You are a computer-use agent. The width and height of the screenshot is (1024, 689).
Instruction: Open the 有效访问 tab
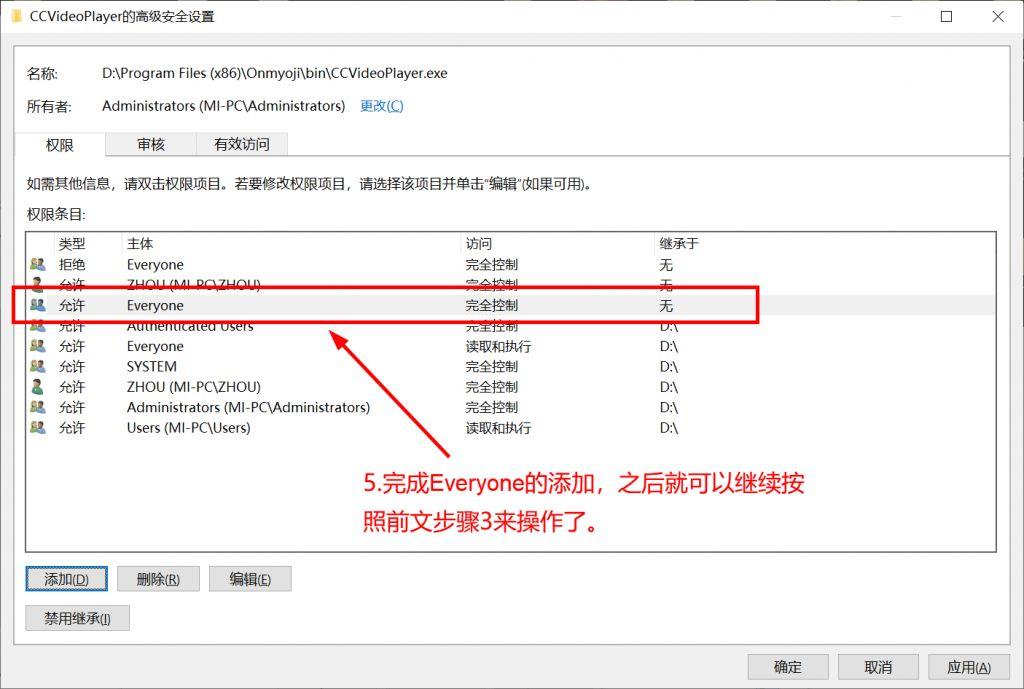click(241, 145)
